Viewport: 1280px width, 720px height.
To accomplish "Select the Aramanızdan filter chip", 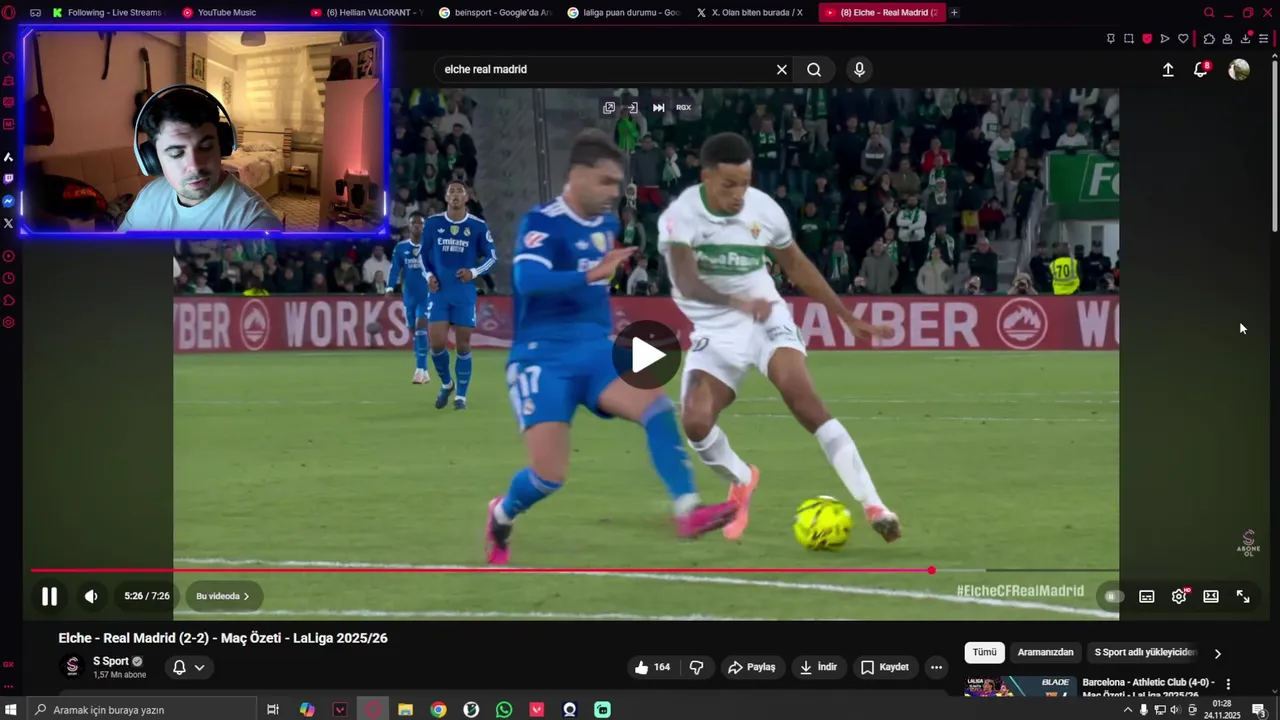I will tap(1045, 652).
